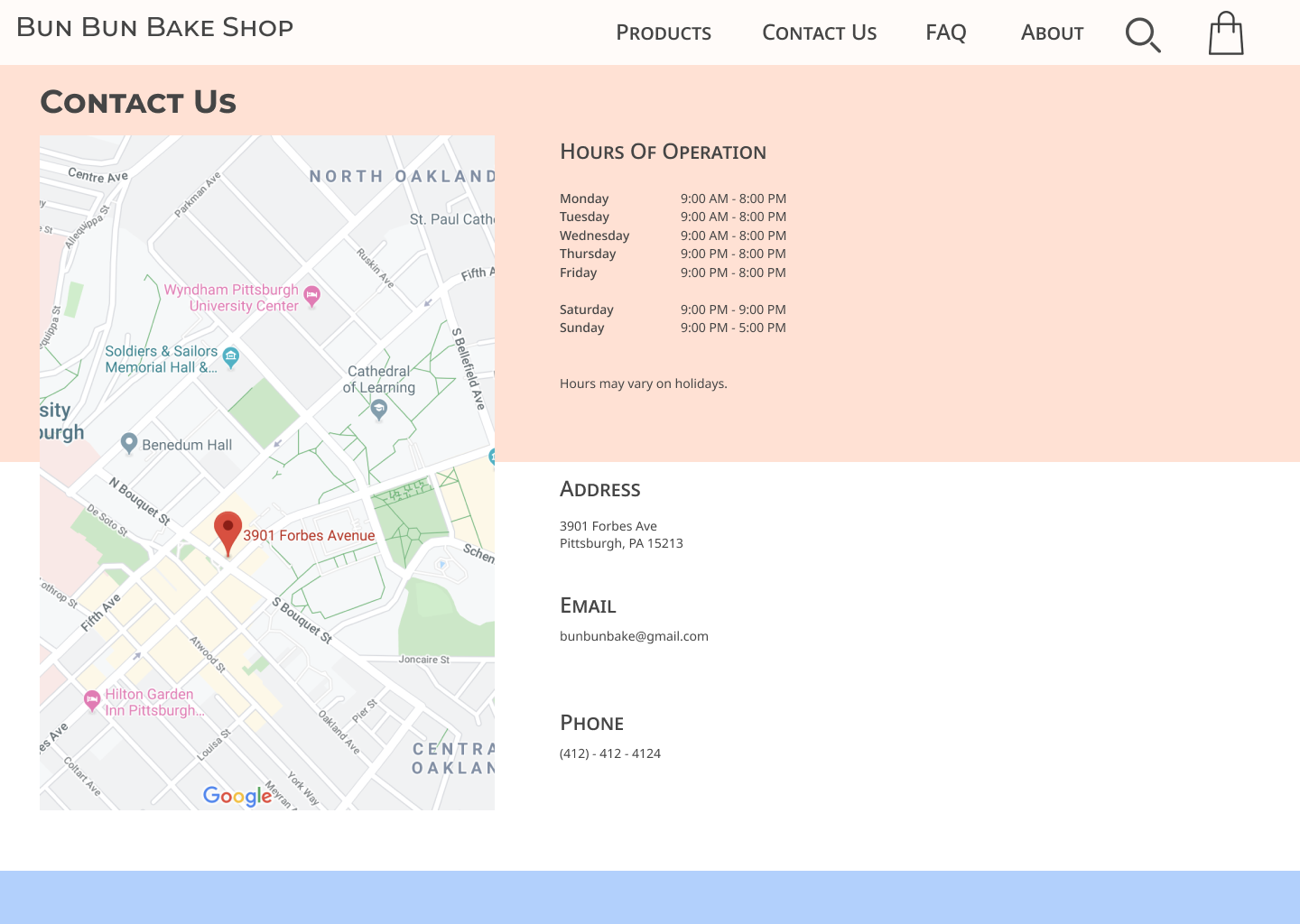Select the Soldiers & Sailors Memorial Hall marker
This screenshot has width=1300, height=924.
click(231, 357)
